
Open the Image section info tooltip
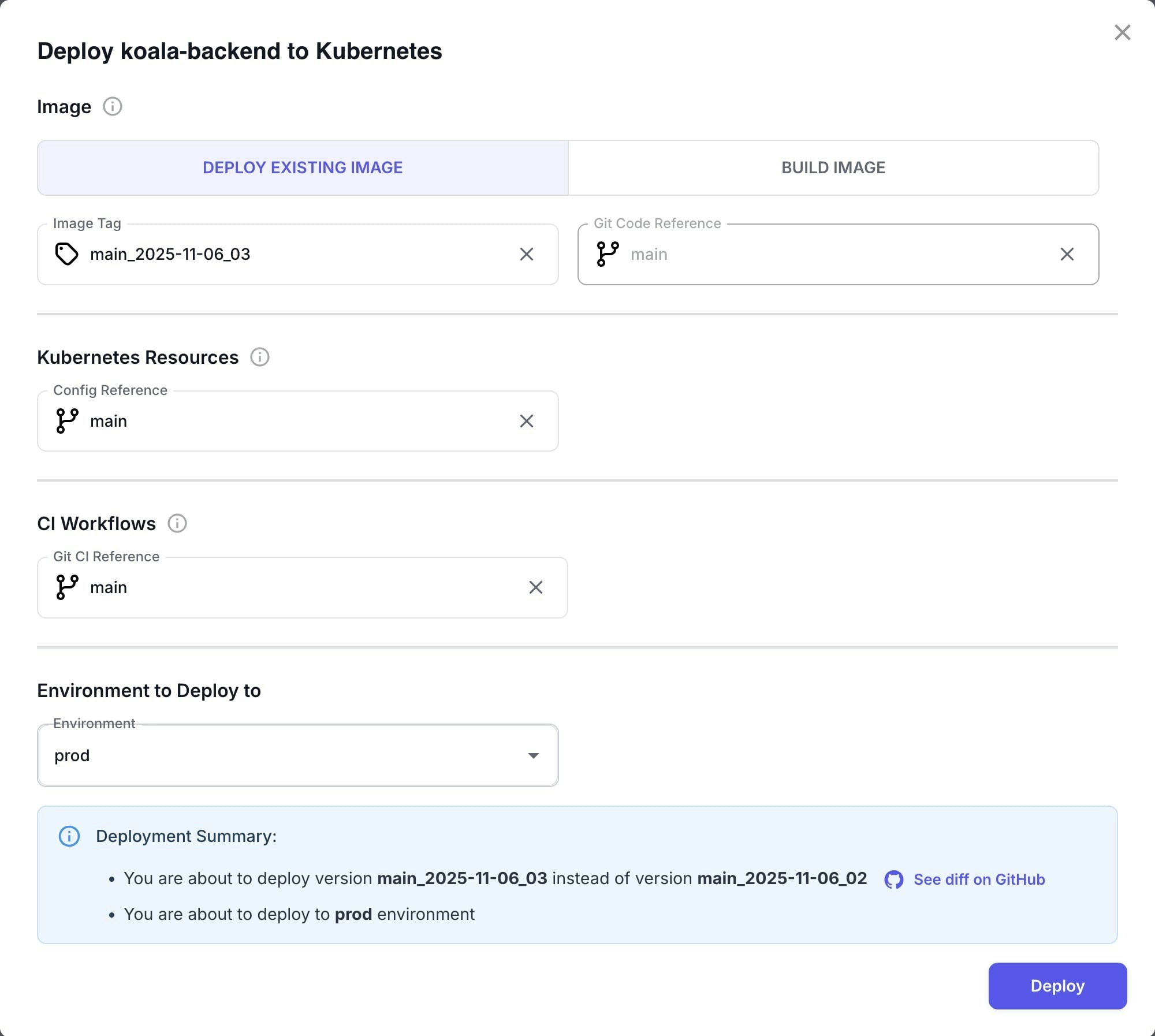coord(113,106)
